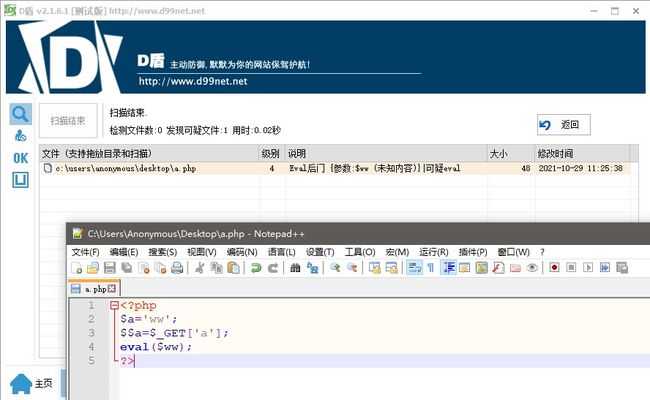Image resolution: width=650 pixels, height=400 pixels.
Task: Click the Print toolbar icon
Action: pos(177,268)
